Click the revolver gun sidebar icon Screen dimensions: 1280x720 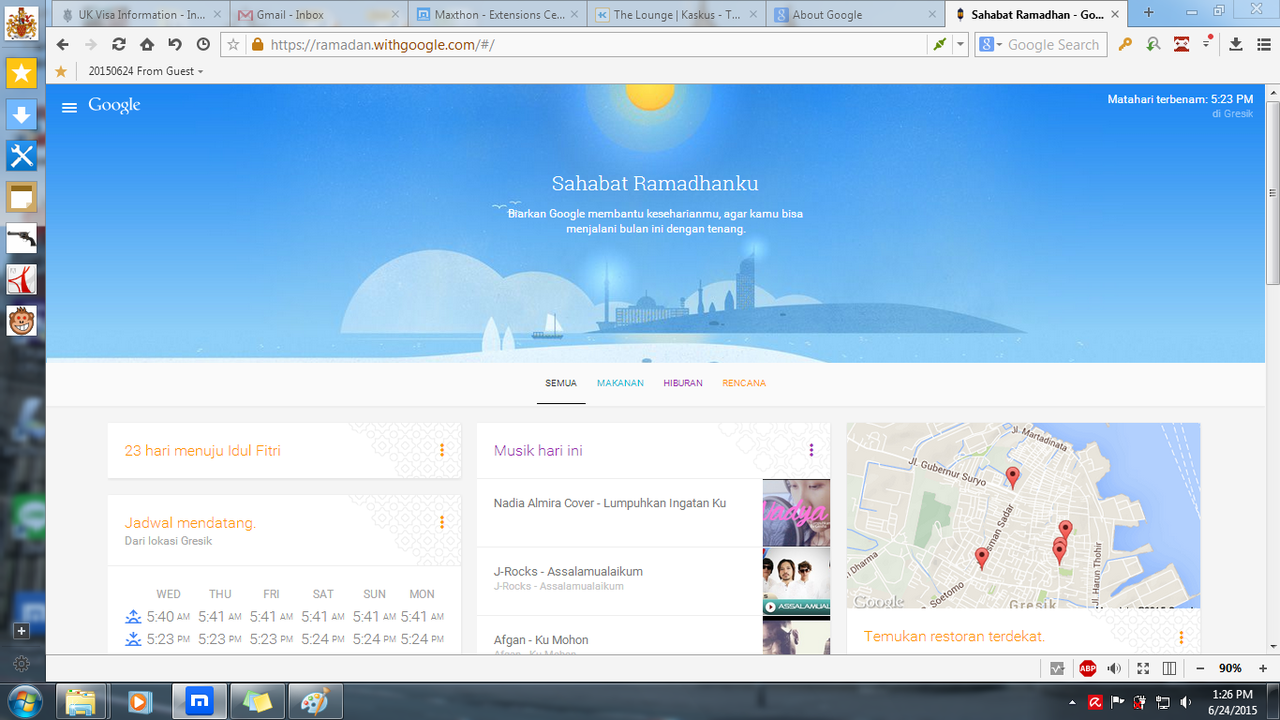pyautogui.click(x=22, y=238)
